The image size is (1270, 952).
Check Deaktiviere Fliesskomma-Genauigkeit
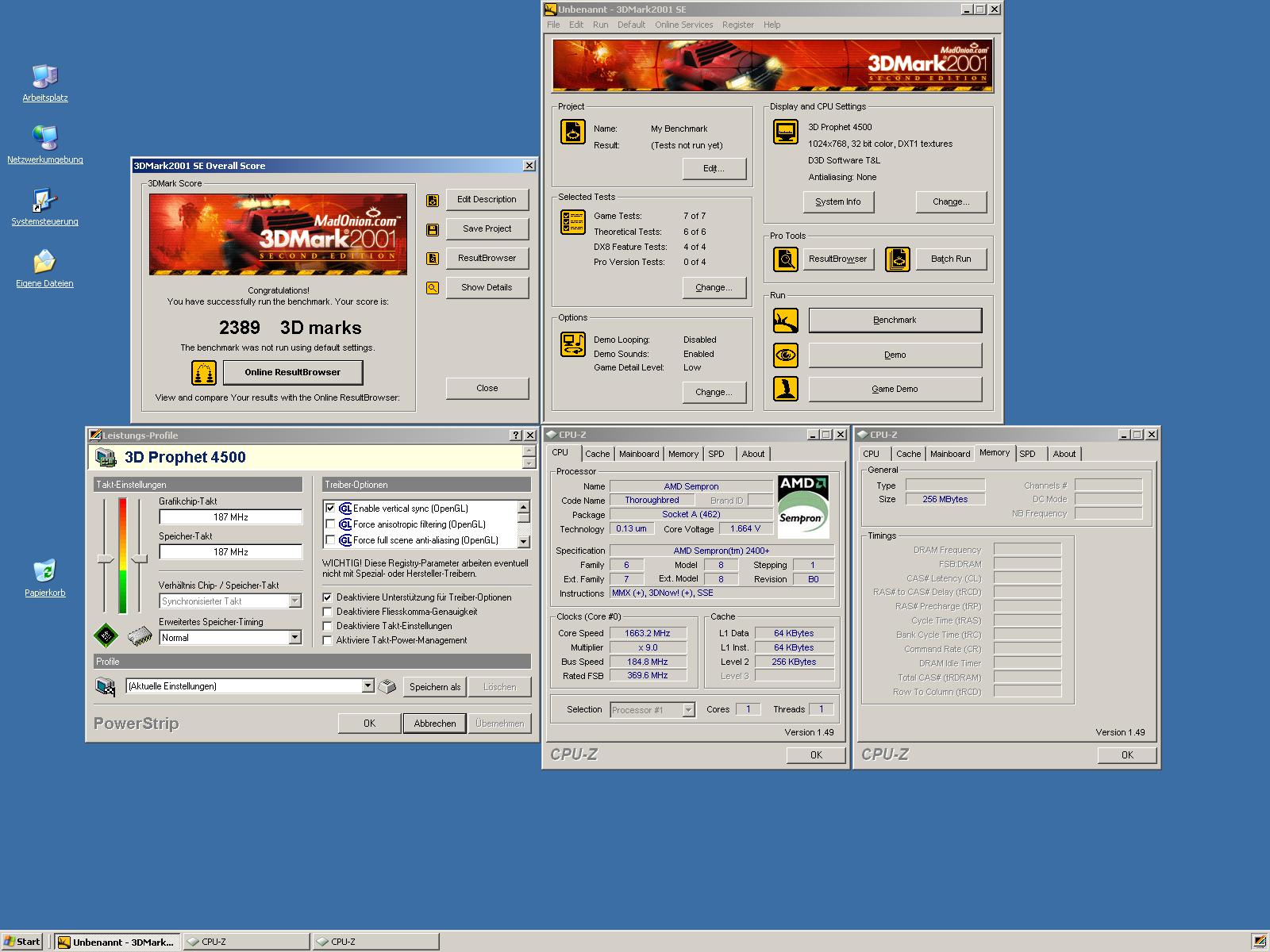click(x=327, y=612)
